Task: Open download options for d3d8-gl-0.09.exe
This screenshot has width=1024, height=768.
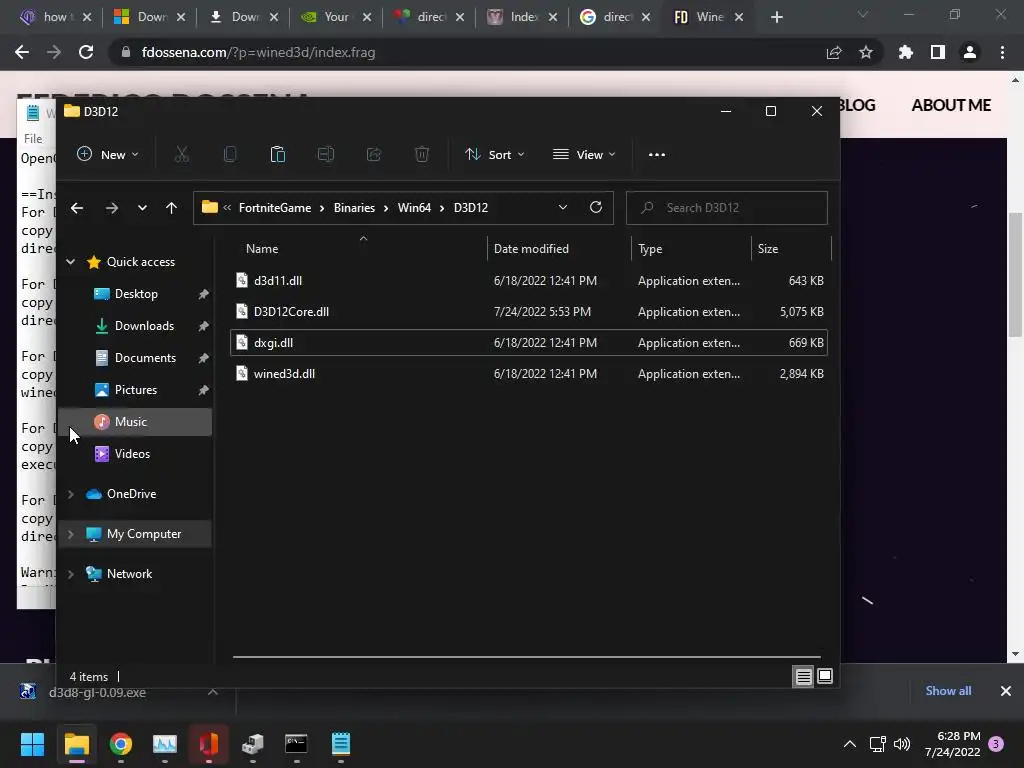Action: [x=213, y=692]
